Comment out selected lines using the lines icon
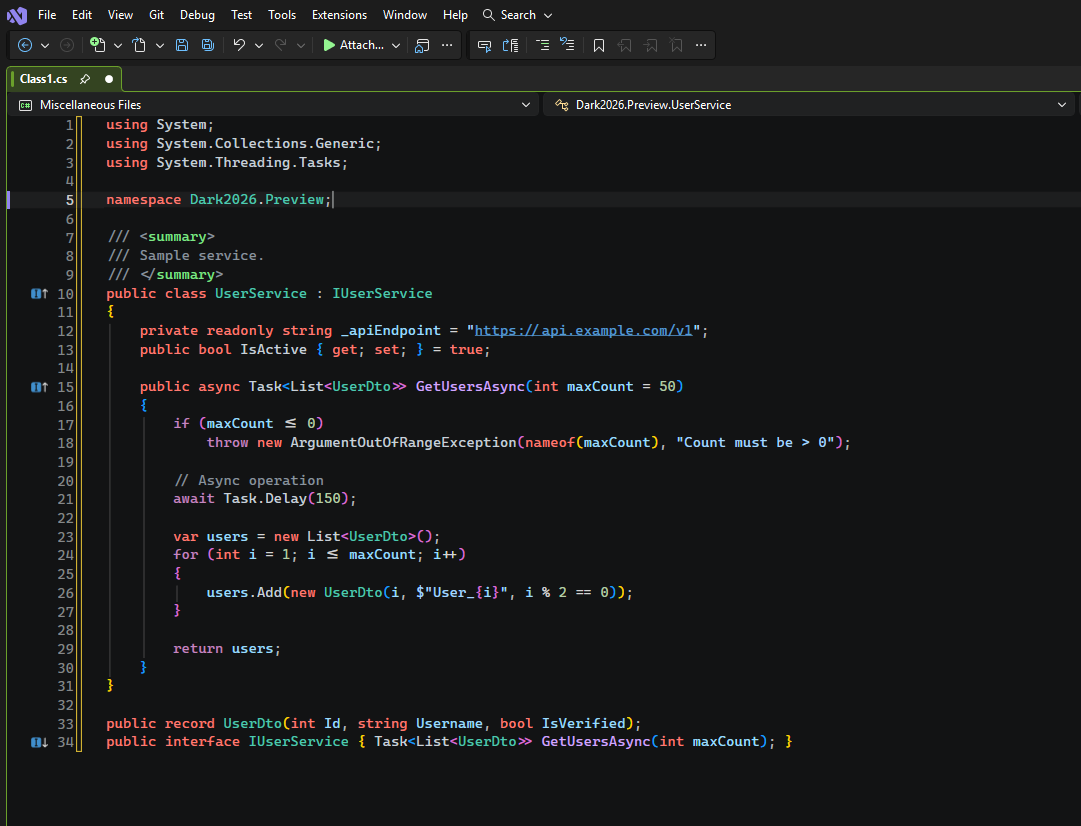The width and height of the screenshot is (1081, 826). point(543,46)
